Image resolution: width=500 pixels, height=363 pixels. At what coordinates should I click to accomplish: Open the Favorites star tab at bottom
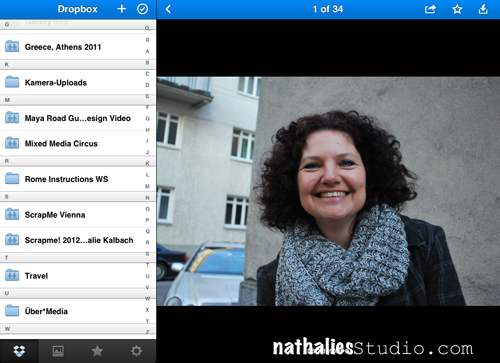97,351
